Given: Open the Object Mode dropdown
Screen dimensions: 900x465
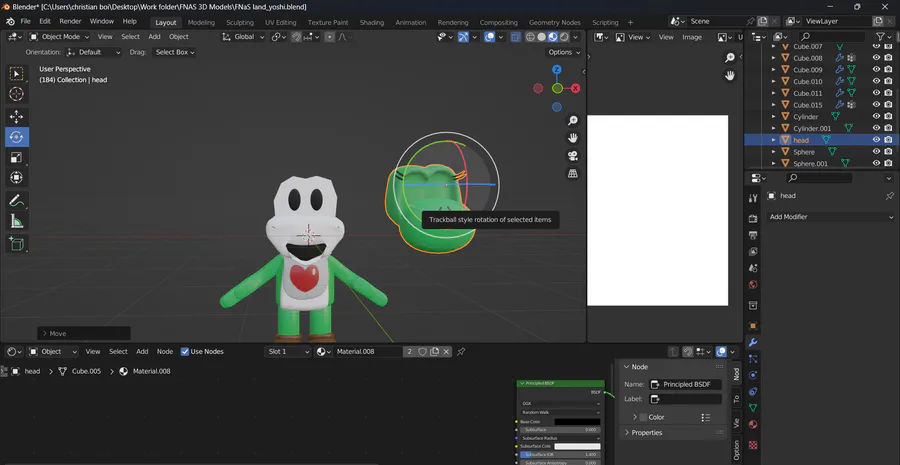Looking at the screenshot, I should coord(60,37).
